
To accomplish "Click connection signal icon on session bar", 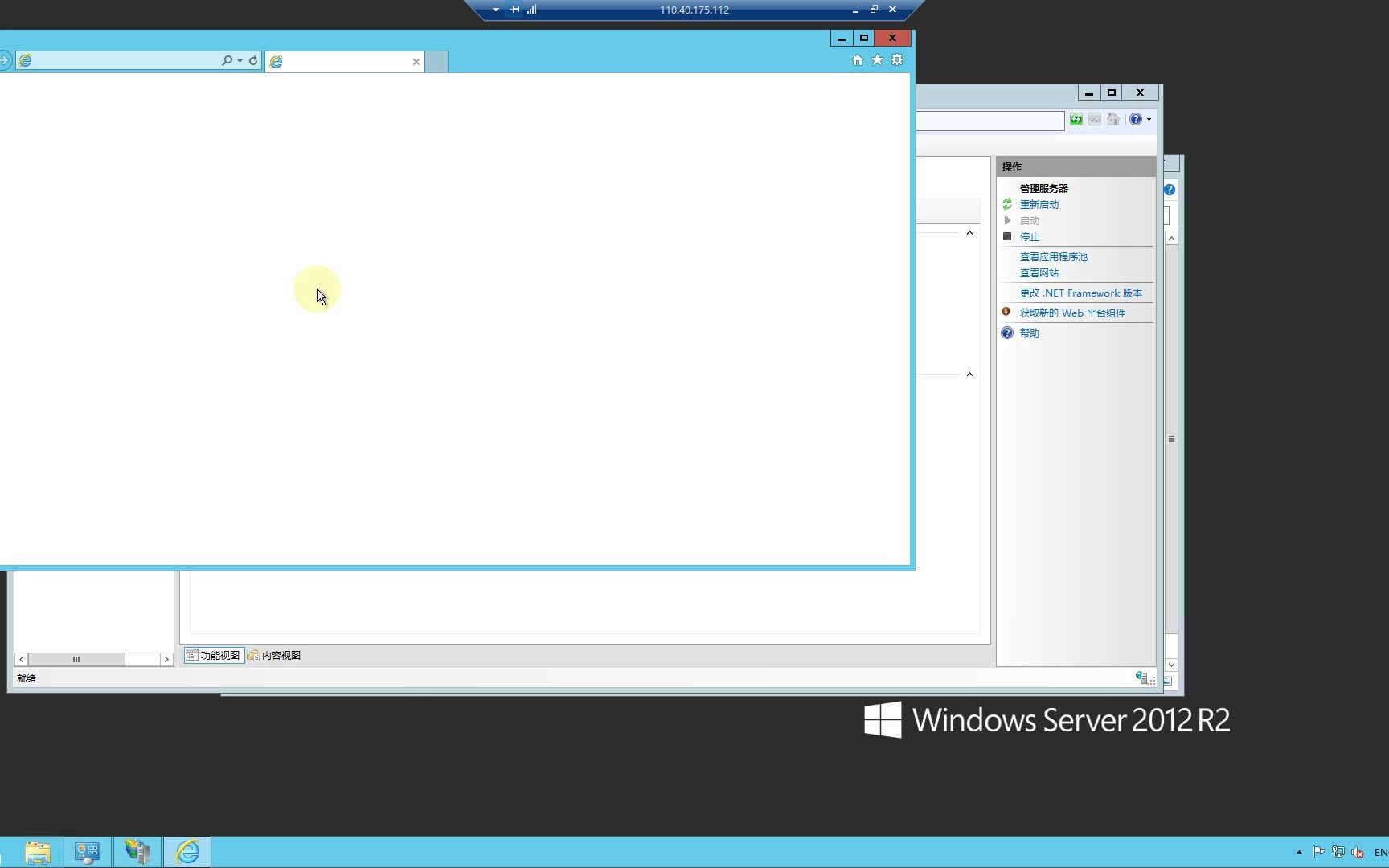I will click(x=532, y=10).
